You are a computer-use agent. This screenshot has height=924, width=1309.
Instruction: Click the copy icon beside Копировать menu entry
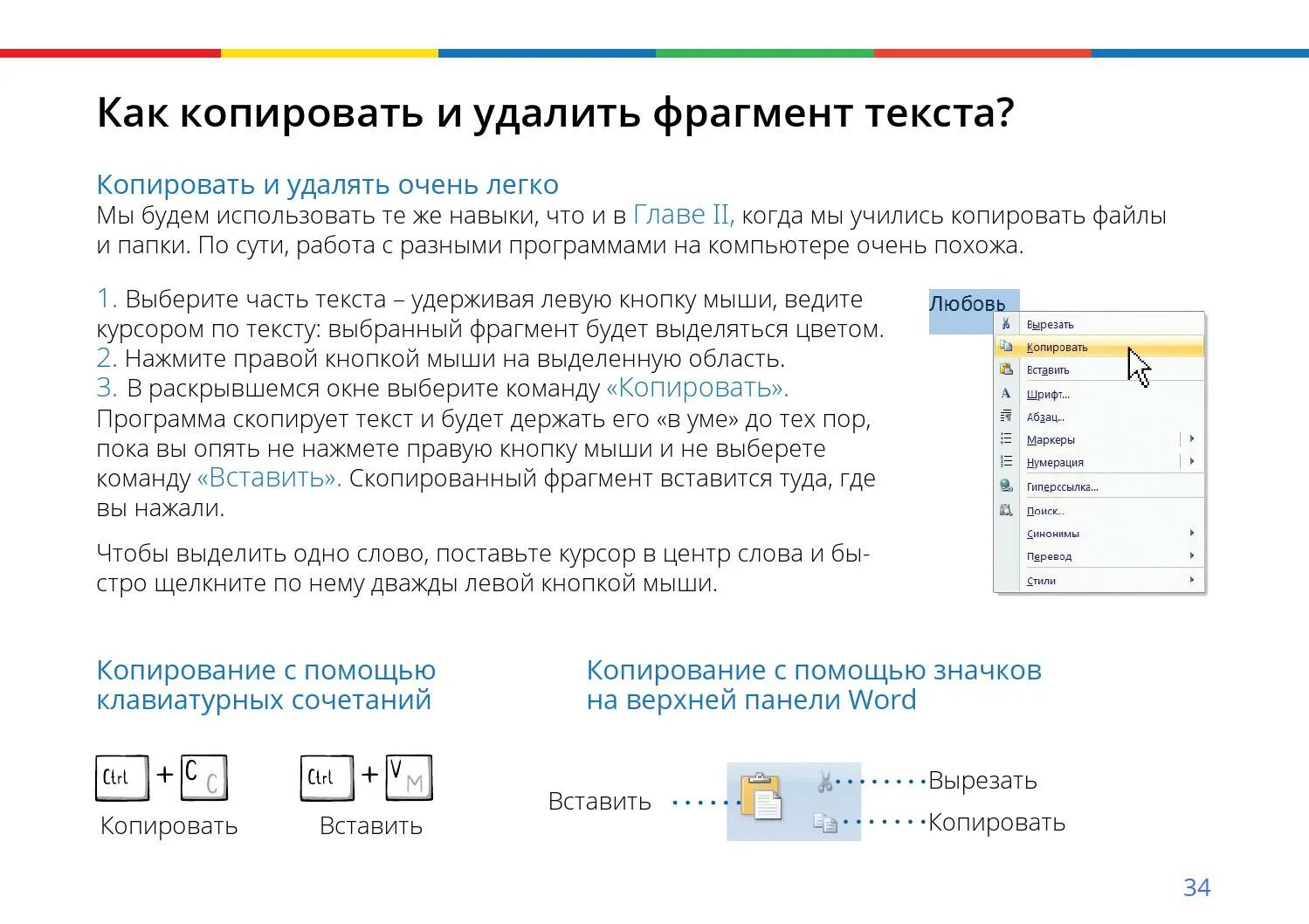point(1006,347)
